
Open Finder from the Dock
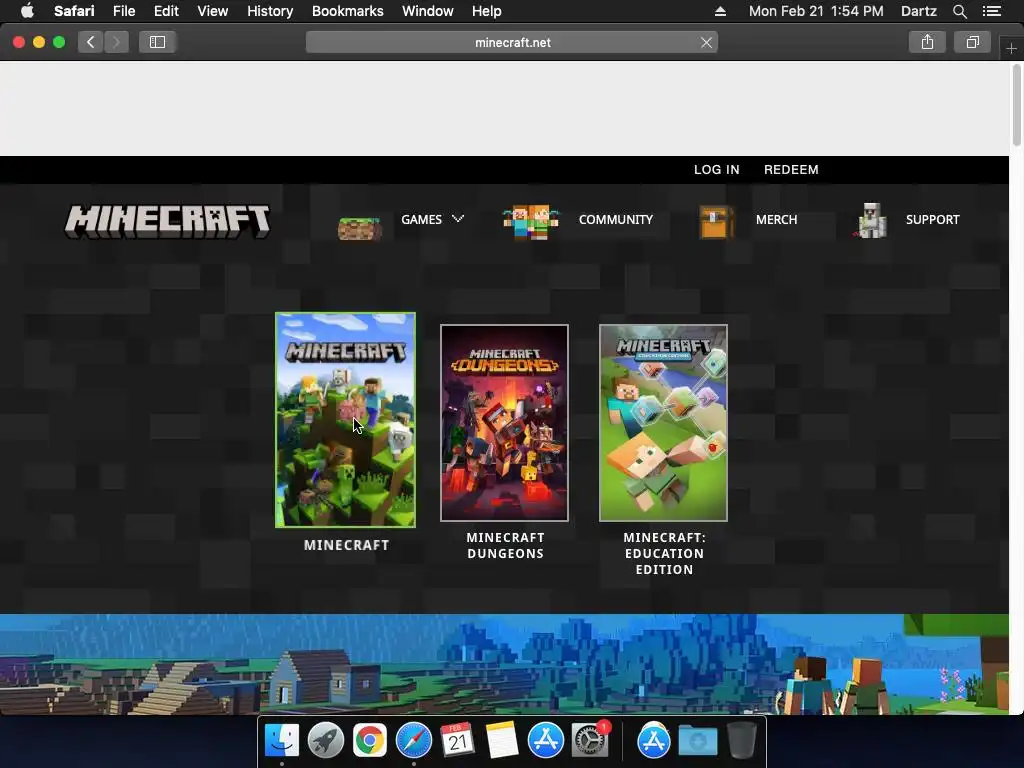(x=282, y=740)
